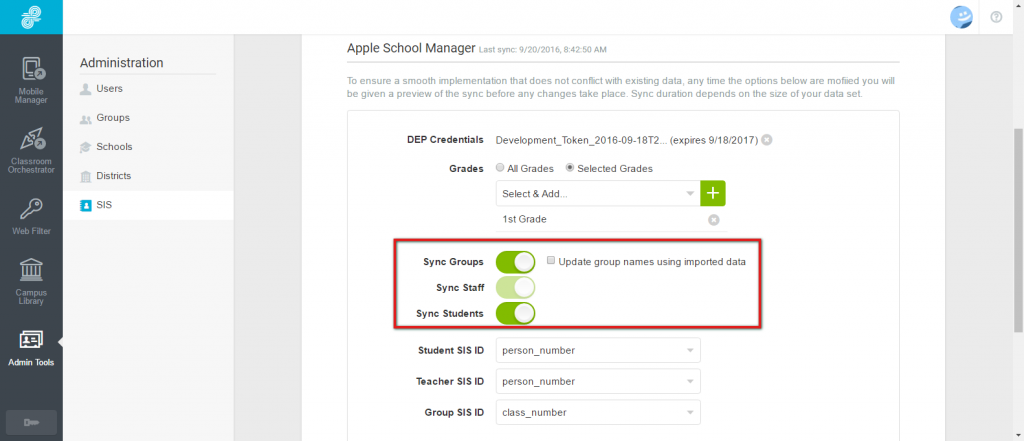The width and height of the screenshot is (1024, 441).
Task: Toggle the Sync Students switch
Action: pos(515,313)
